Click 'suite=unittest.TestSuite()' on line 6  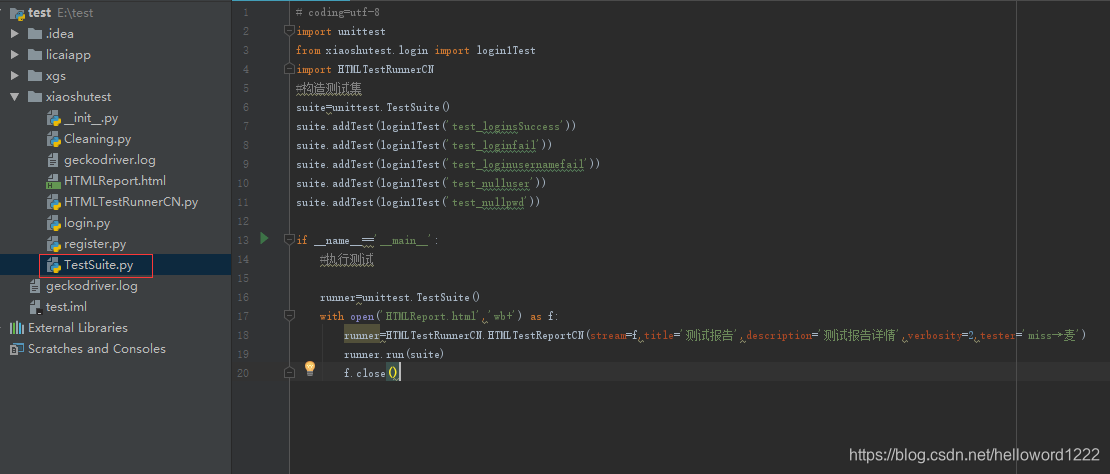click(373, 108)
